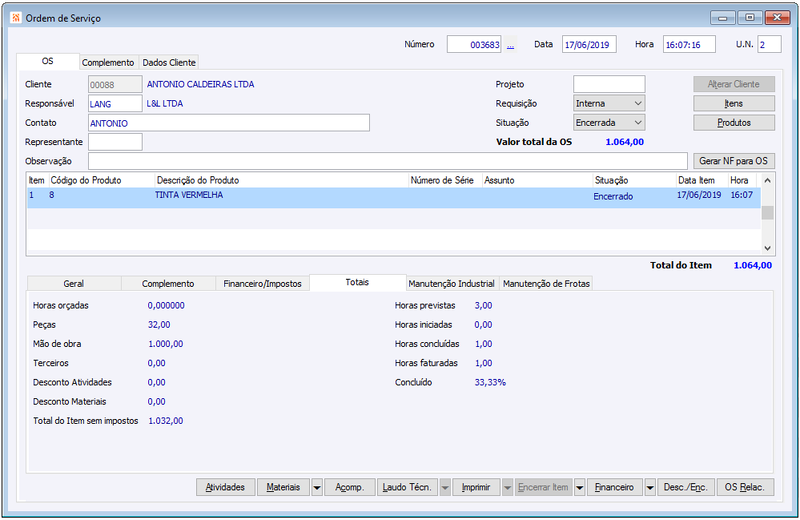Open arrow menu beside Materiais button
The height and width of the screenshot is (520, 800).
tap(317, 488)
